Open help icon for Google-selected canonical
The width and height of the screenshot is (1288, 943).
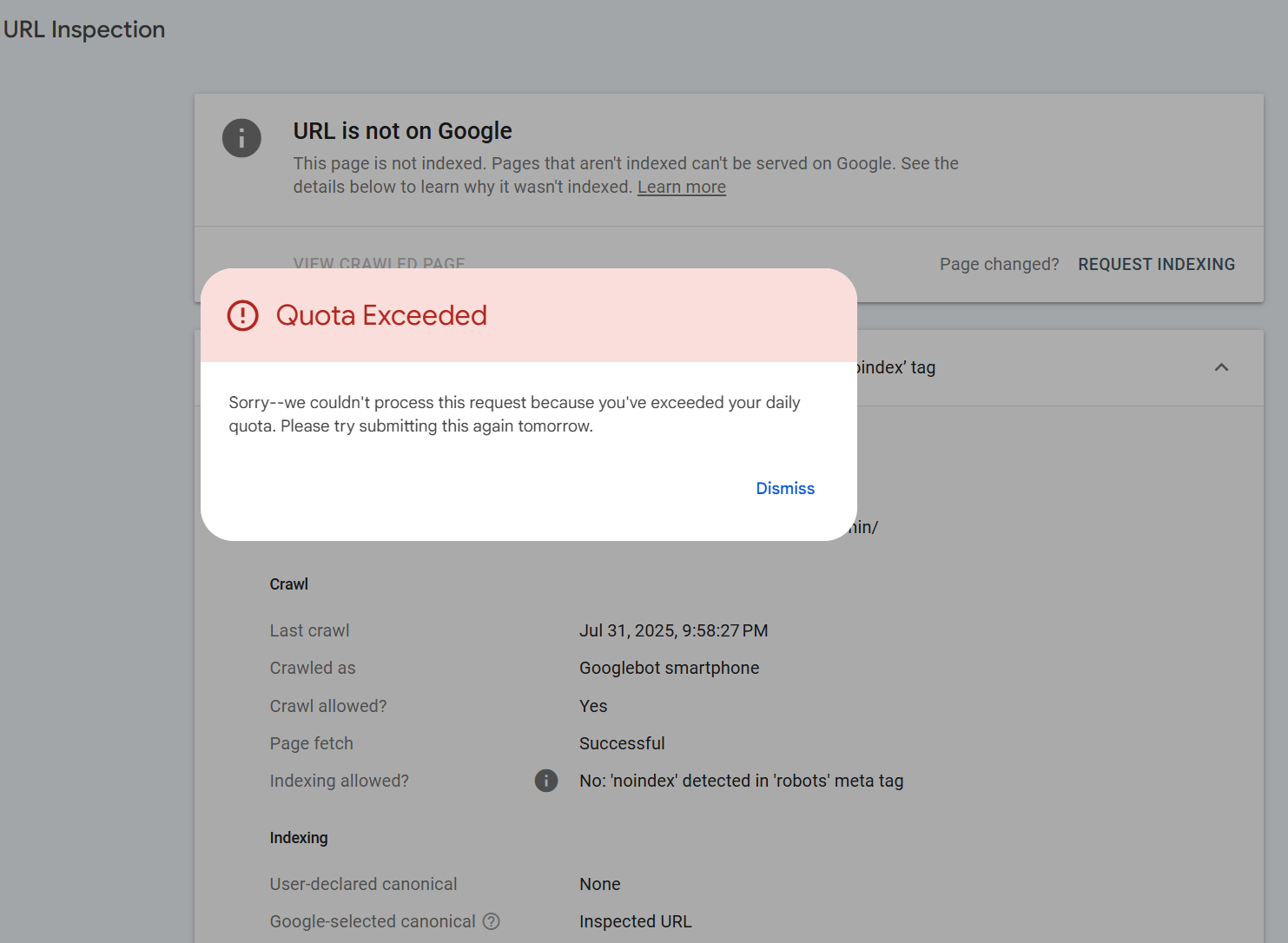click(x=492, y=921)
